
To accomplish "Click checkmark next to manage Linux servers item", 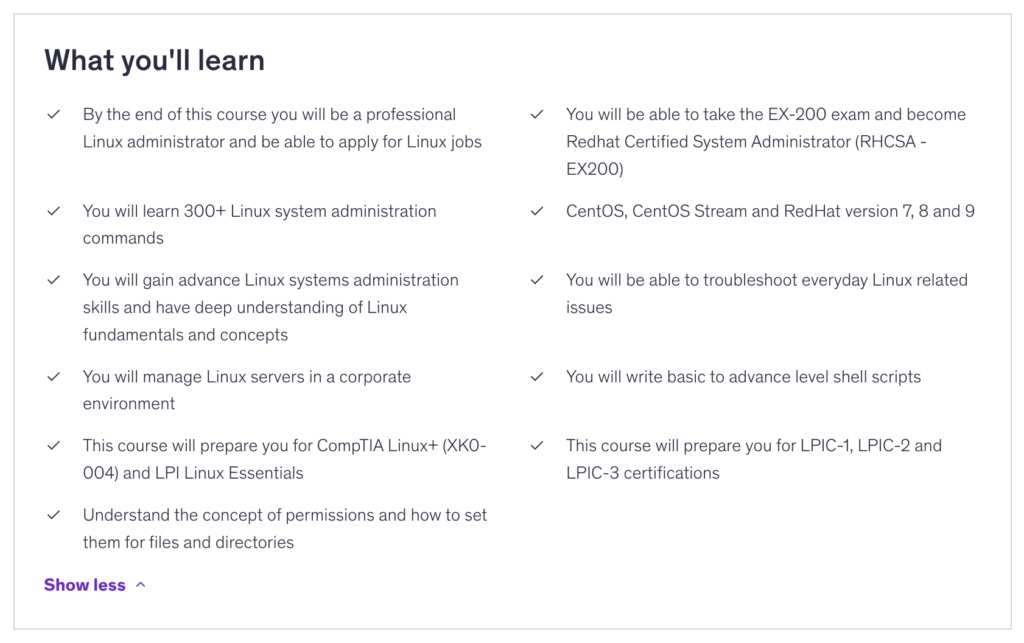I will pyautogui.click(x=54, y=377).
